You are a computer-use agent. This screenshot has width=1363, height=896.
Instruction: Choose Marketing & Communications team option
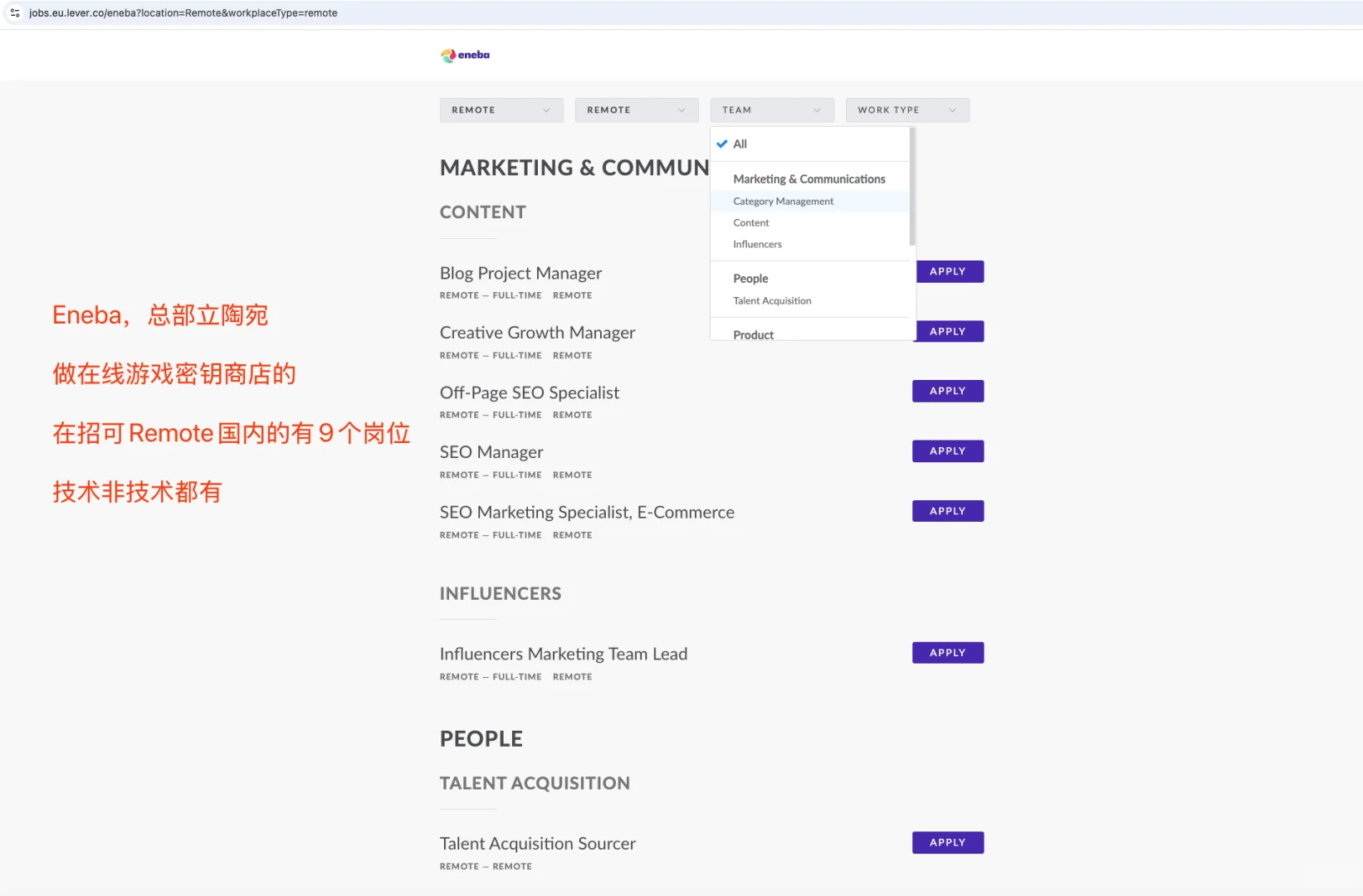pos(809,179)
